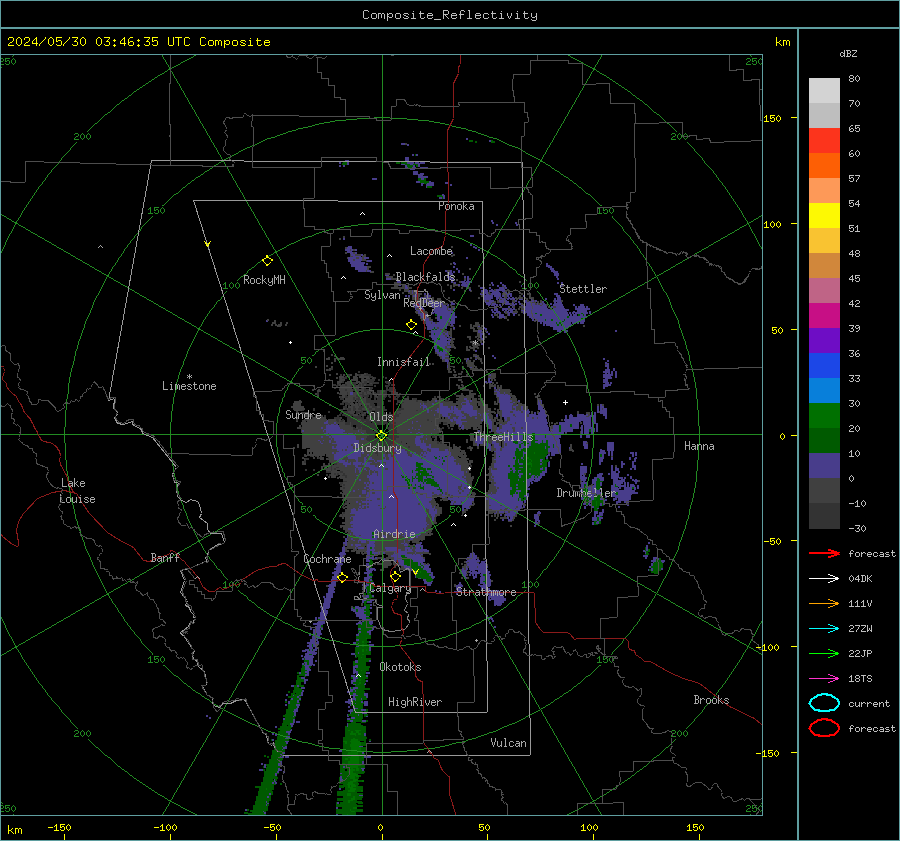Pick the light grey 80 dBZ swatch
The image size is (900, 841).
coord(824,91)
